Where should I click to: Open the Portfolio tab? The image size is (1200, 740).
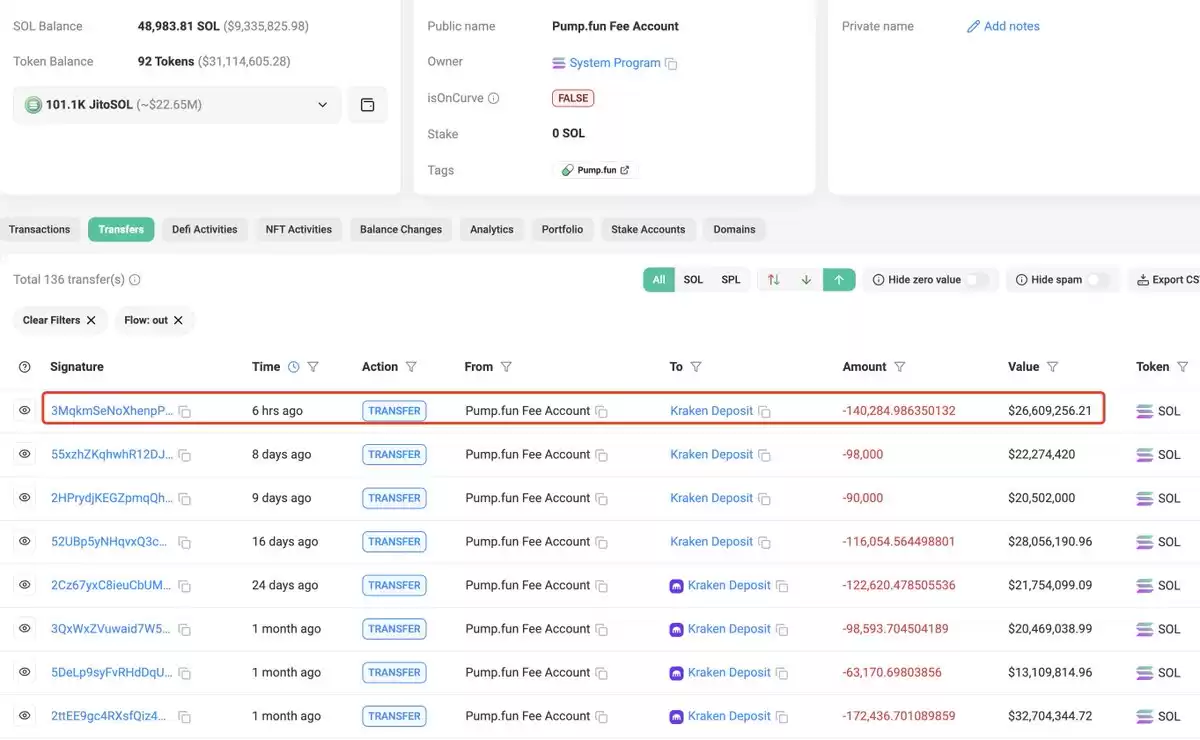(562, 230)
